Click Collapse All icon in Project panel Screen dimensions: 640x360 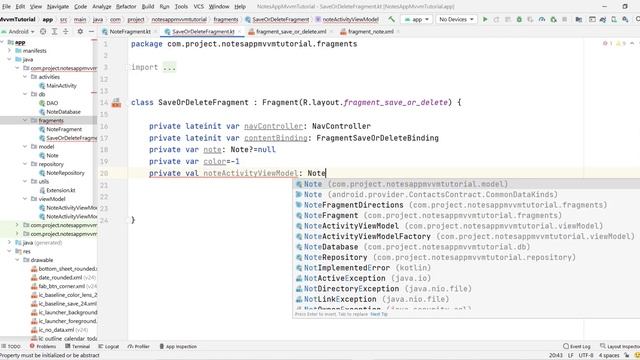click(x=65, y=31)
